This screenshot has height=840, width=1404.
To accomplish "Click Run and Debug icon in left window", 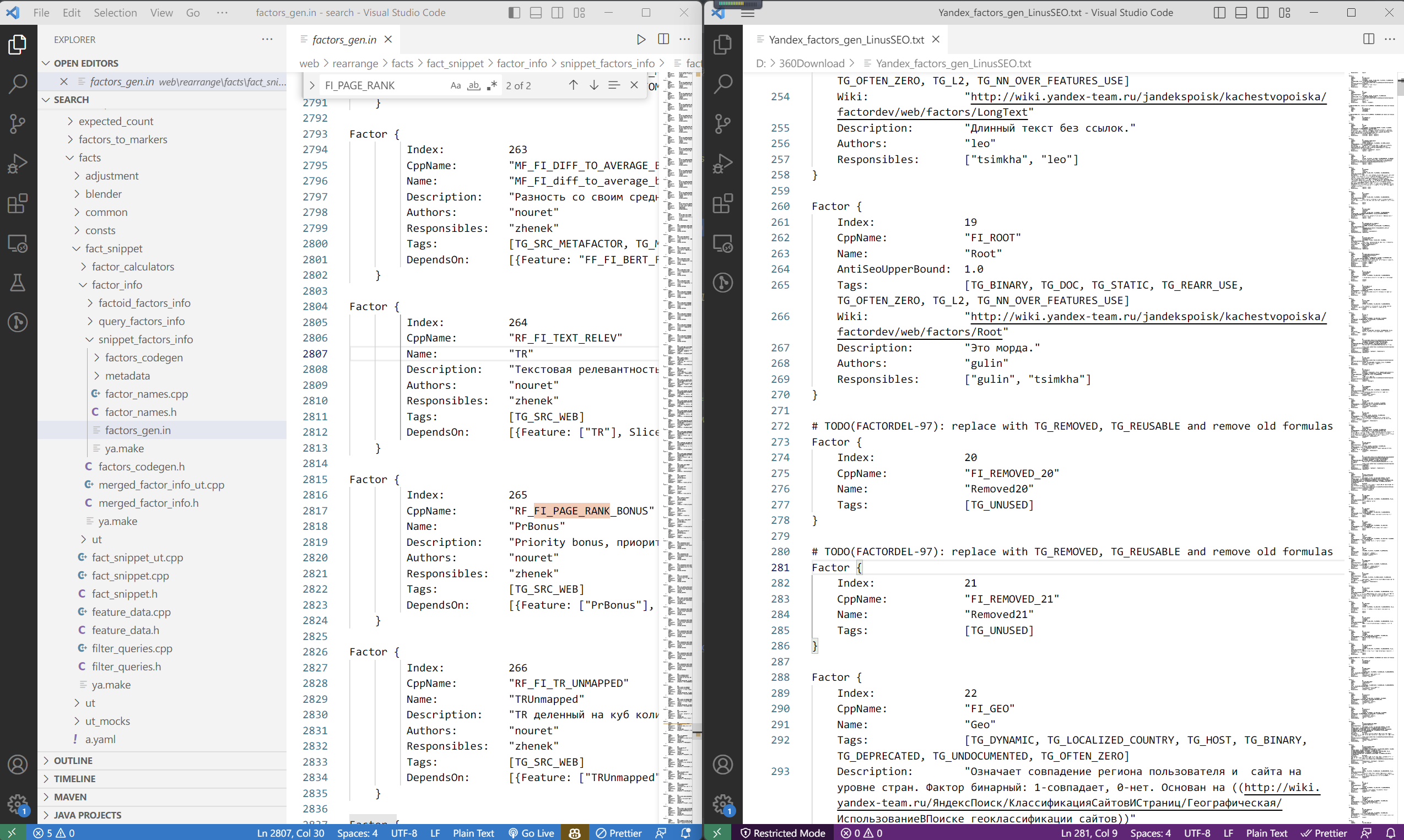I will [18, 164].
